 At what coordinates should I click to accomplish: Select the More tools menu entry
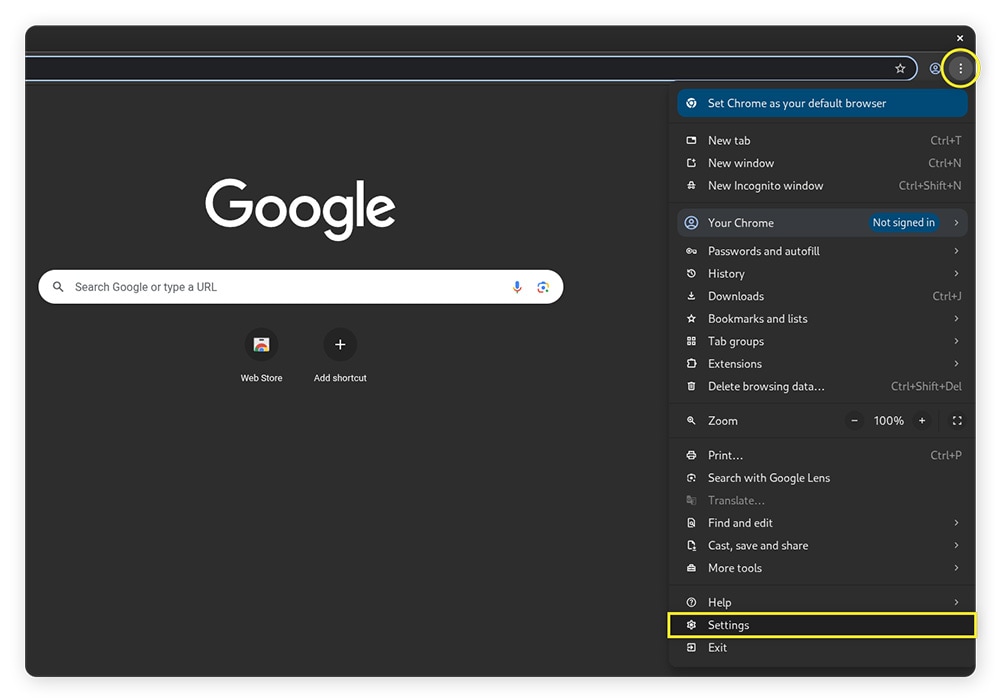[822, 568]
